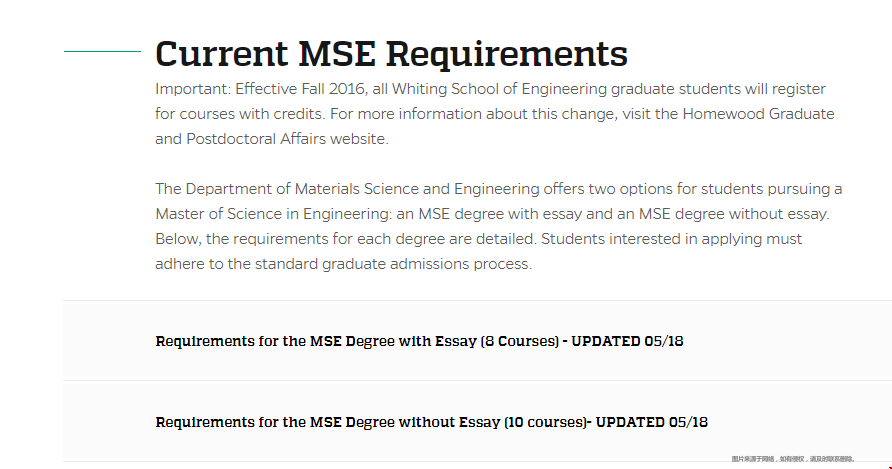This screenshot has width=892, height=469.
Task: Click the 'Important: Effective Fall 2016' text
Action: click(x=261, y=89)
